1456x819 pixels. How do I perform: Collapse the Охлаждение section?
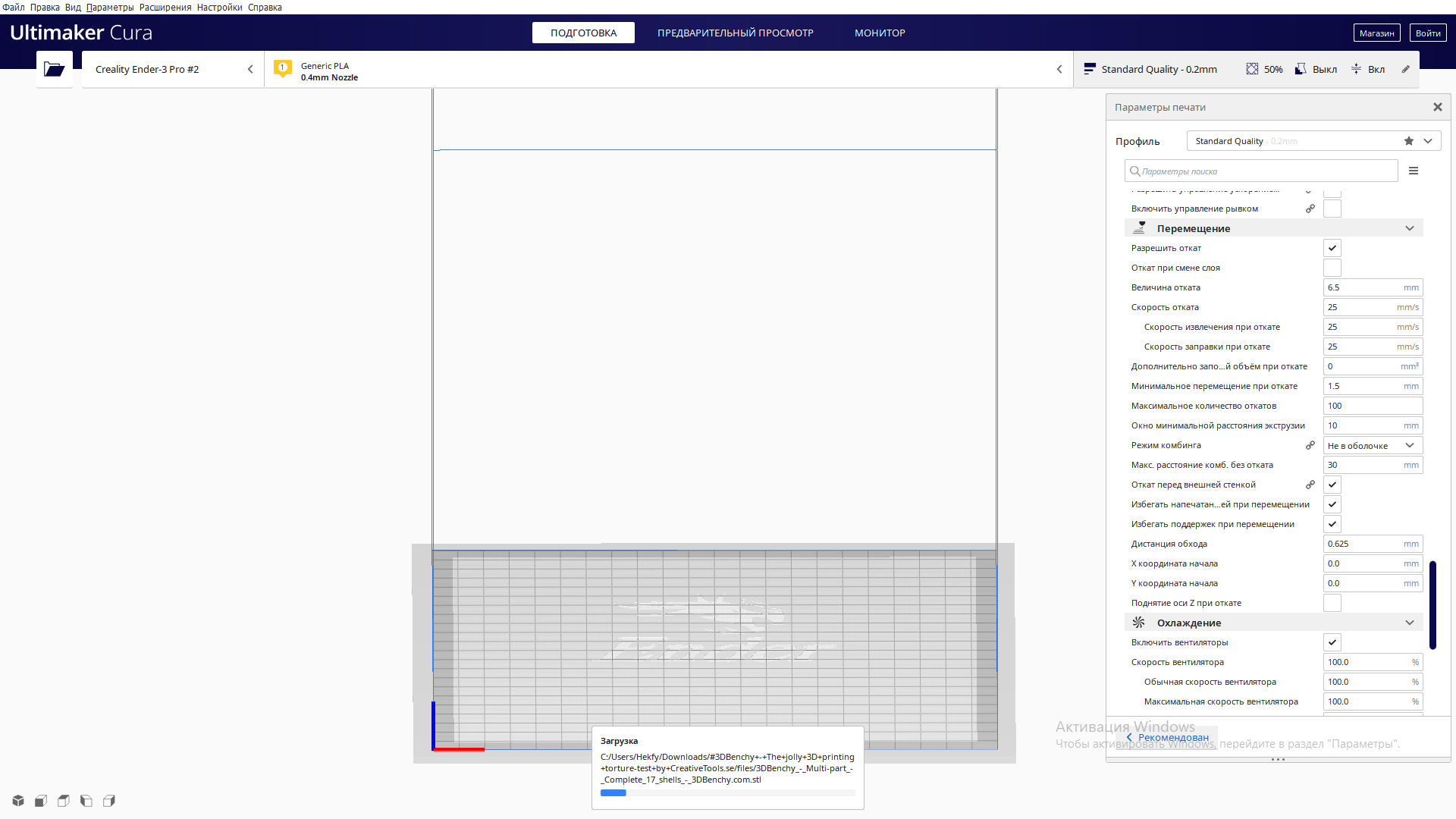[x=1409, y=623]
